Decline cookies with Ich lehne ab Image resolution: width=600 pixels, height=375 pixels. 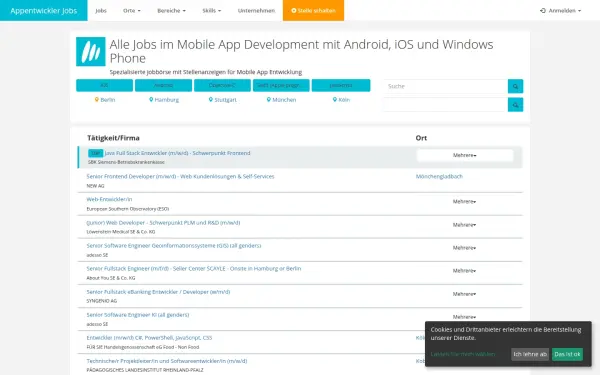point(530,354)
